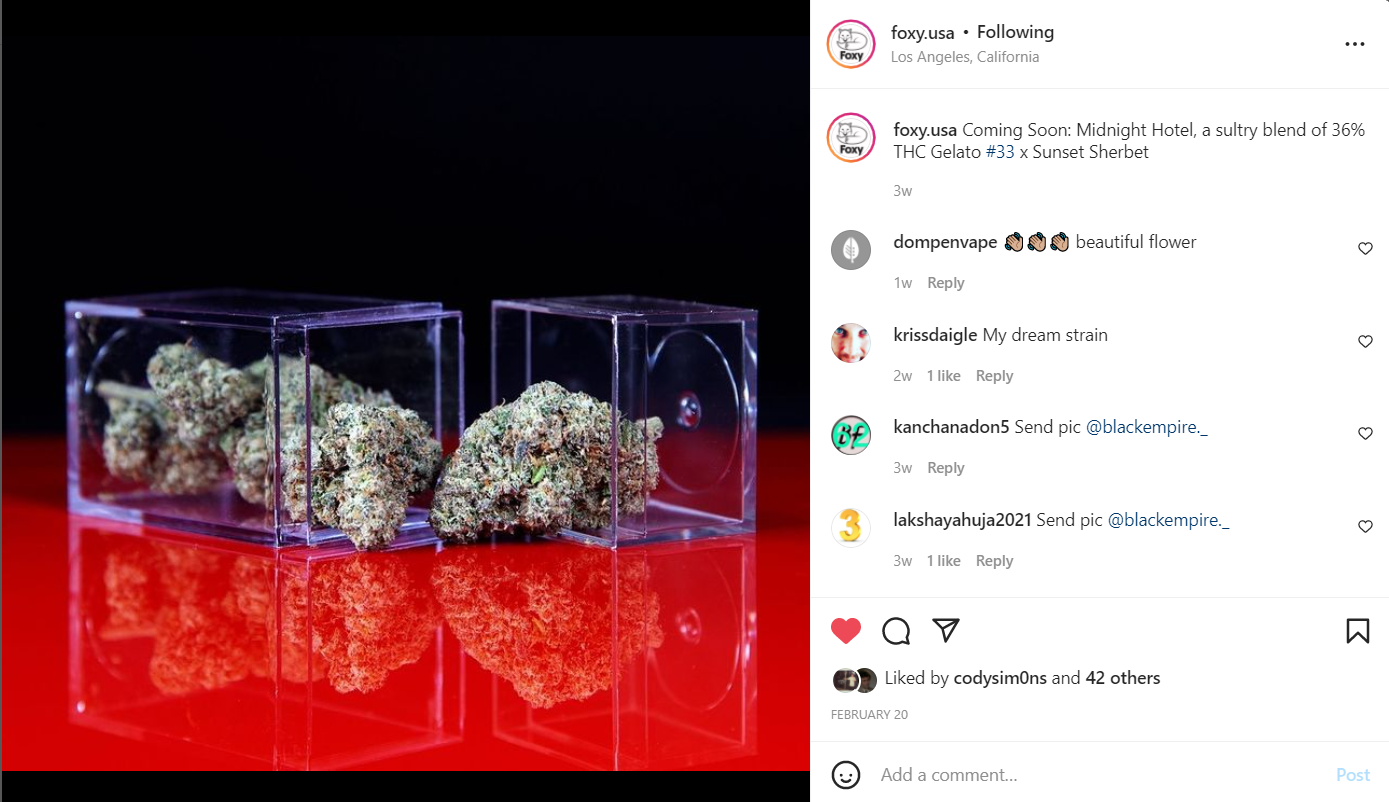Like lakshayahuja2021's comment heart icon

click(1365, 526)
